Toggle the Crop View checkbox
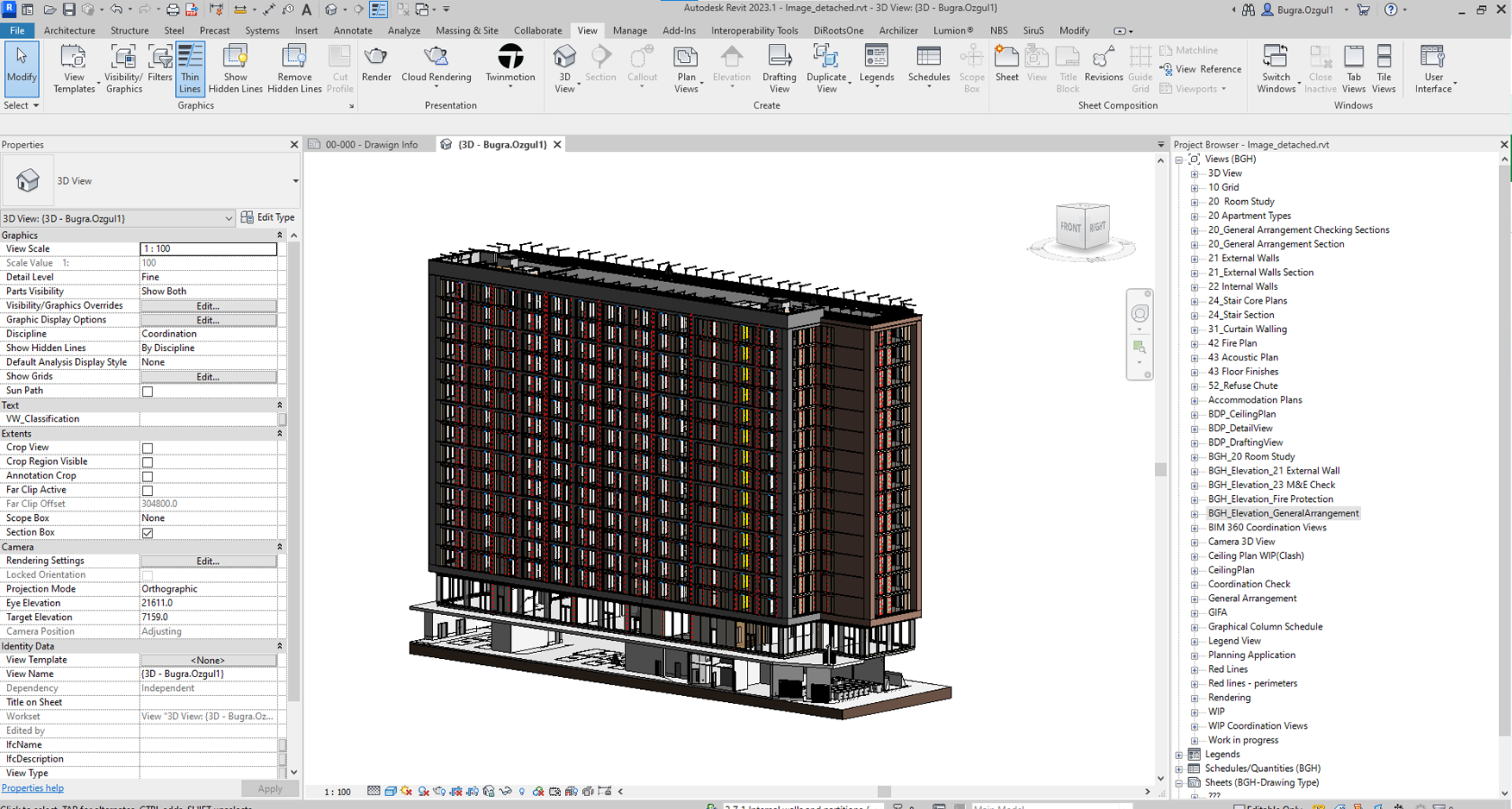The height and width of the screenshot is (809, 1512). tap(147, 448)
